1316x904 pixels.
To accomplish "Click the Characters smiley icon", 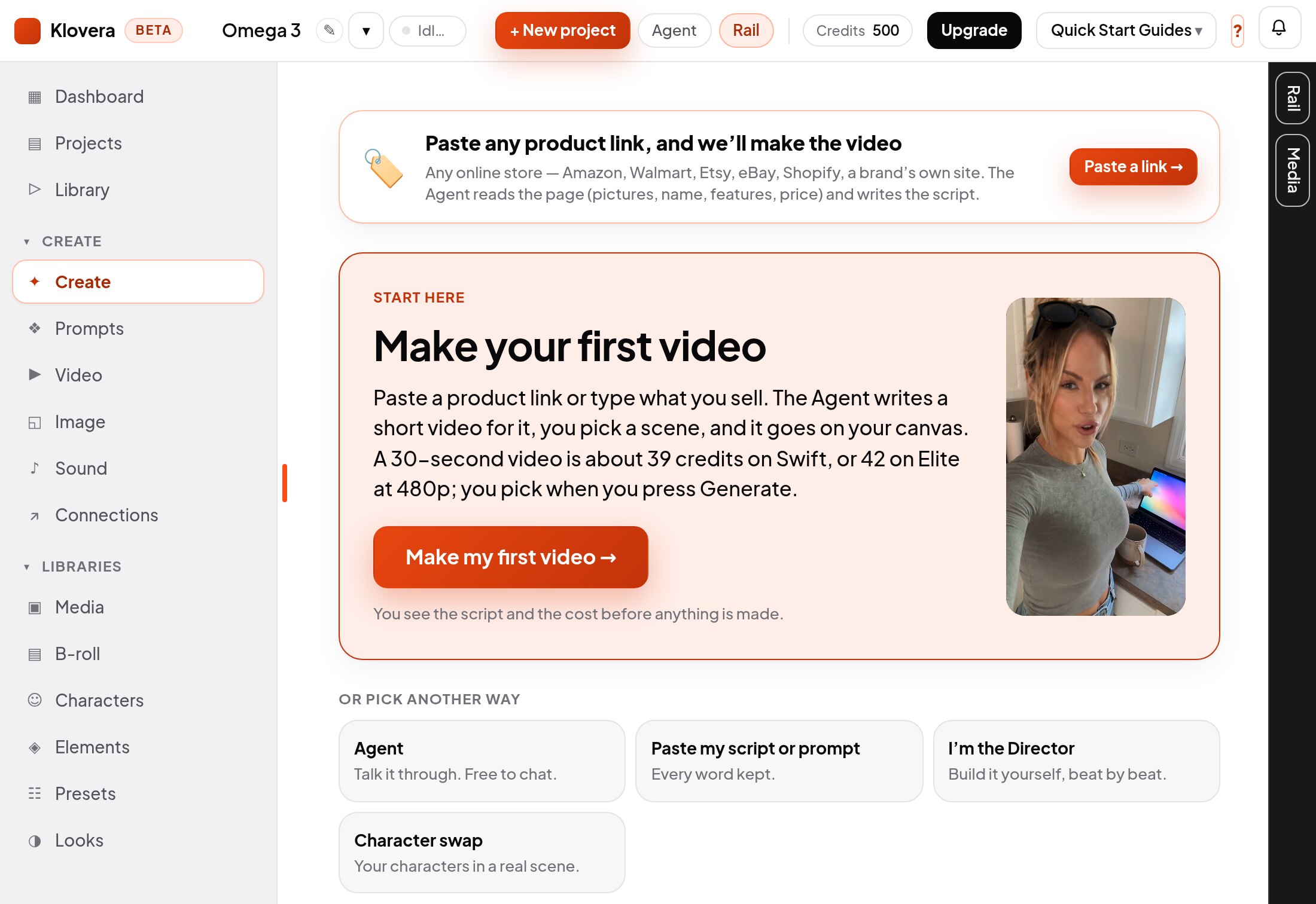I will (x=35, y=700).
